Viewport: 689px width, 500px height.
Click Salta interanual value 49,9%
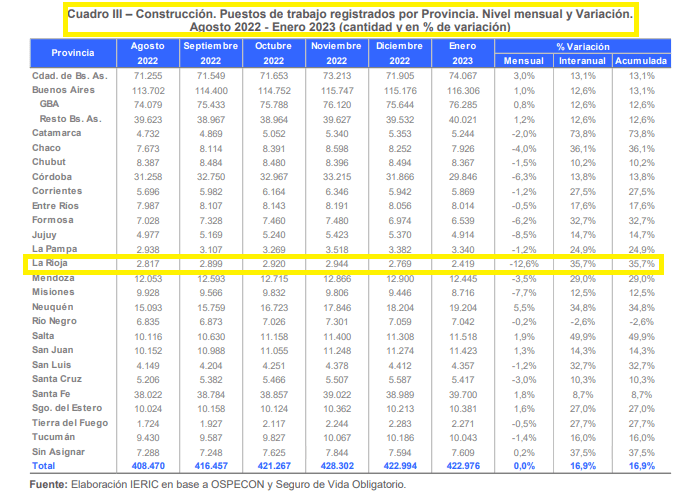[x=583, y=337]
